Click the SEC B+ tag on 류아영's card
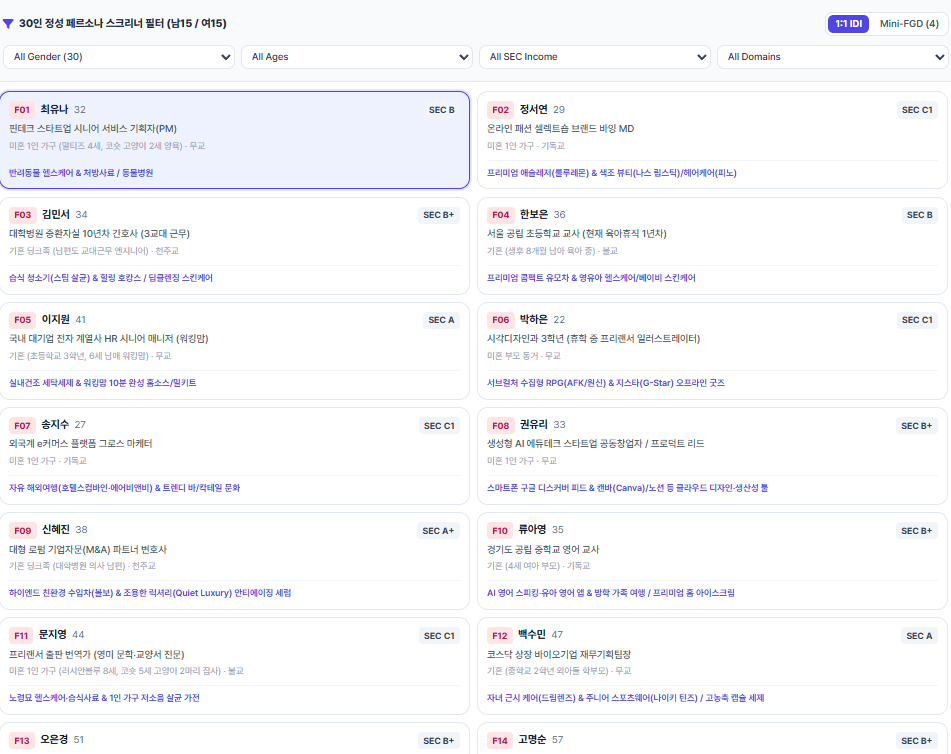The height and width of the screenshot is (754, 951). 916,531
